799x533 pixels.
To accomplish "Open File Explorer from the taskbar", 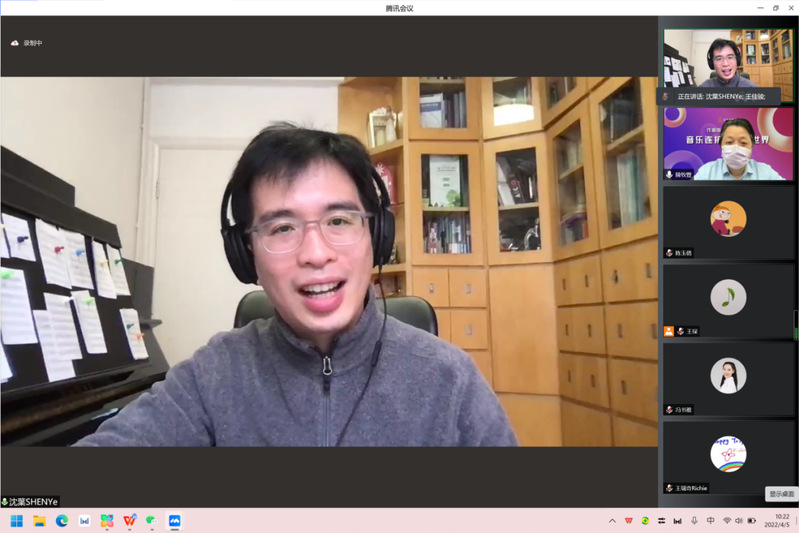I will point(40,521).
